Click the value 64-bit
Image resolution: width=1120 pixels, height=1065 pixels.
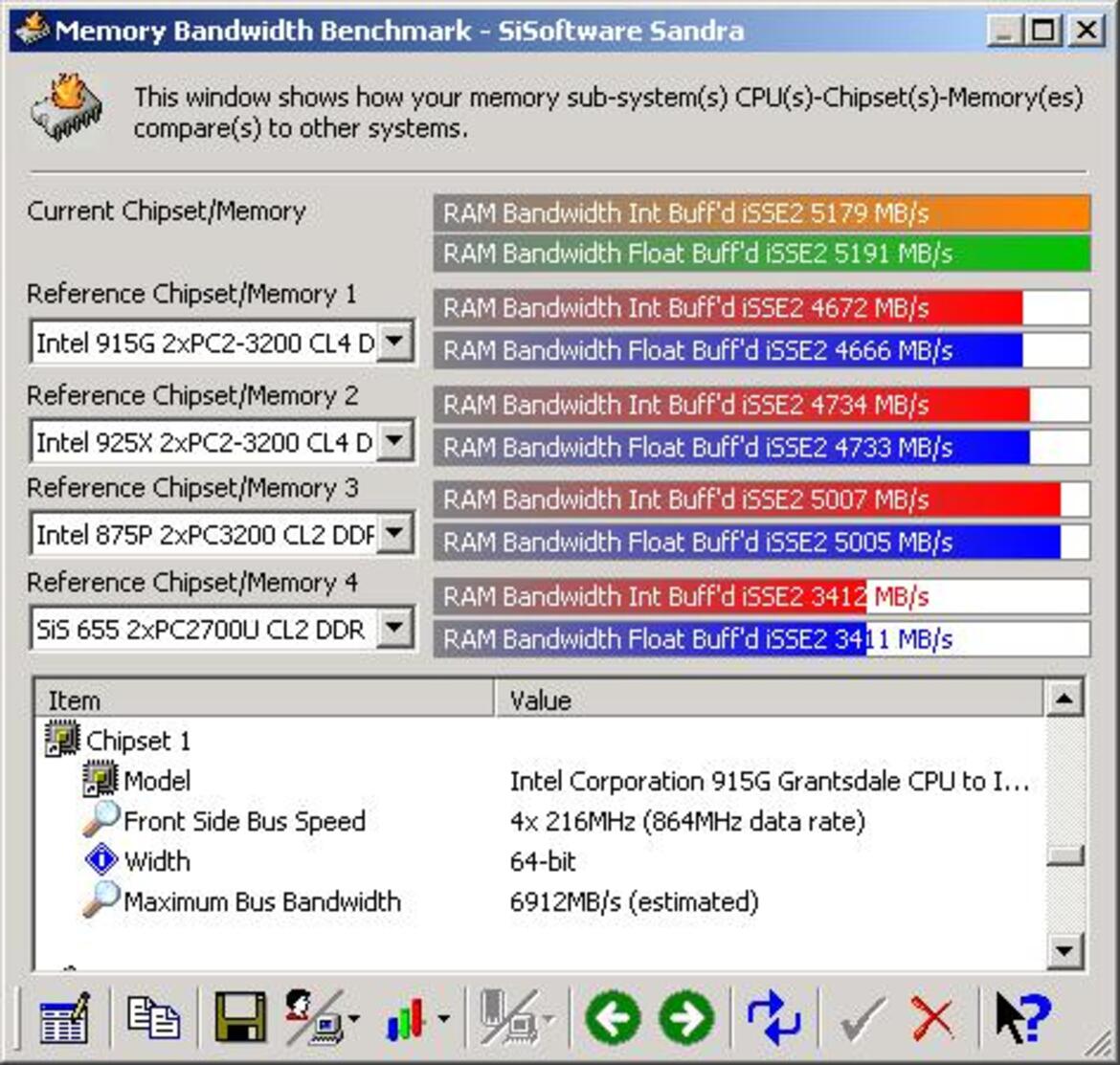[x=542, y=861]
